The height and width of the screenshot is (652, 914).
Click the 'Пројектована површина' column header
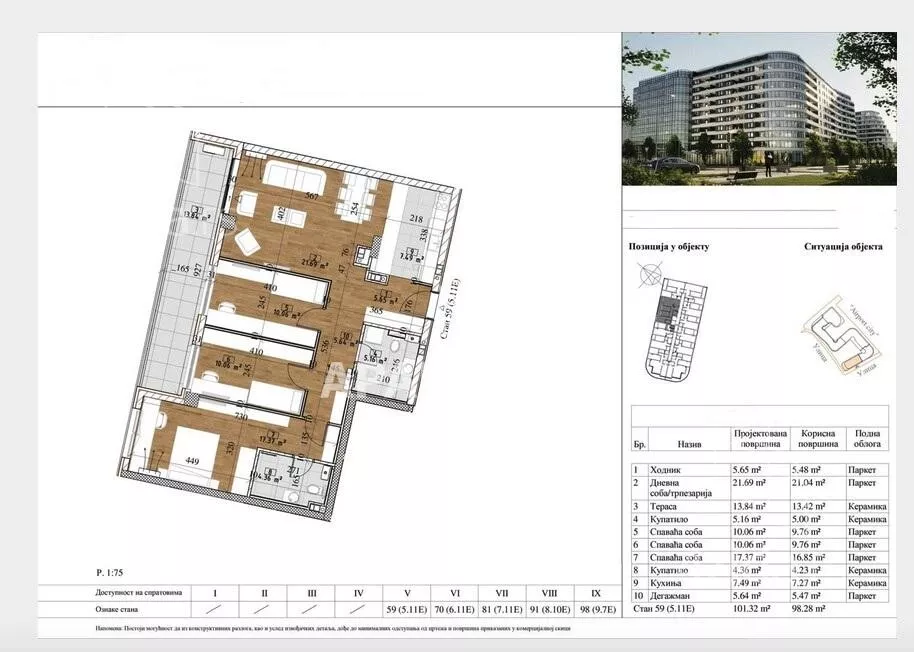click(760, 439)
